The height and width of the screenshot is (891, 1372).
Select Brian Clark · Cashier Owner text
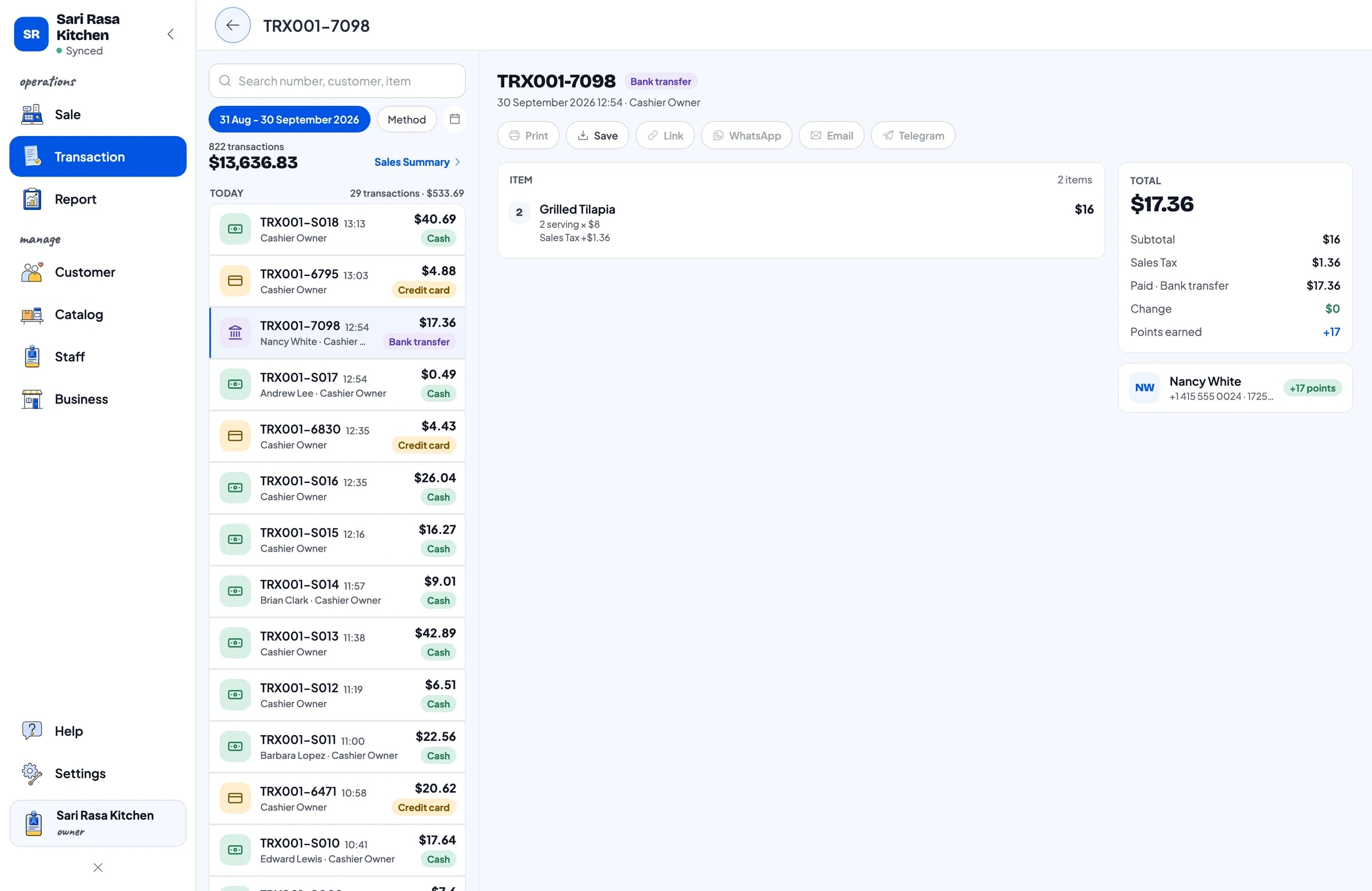click(x=321, y=600)
